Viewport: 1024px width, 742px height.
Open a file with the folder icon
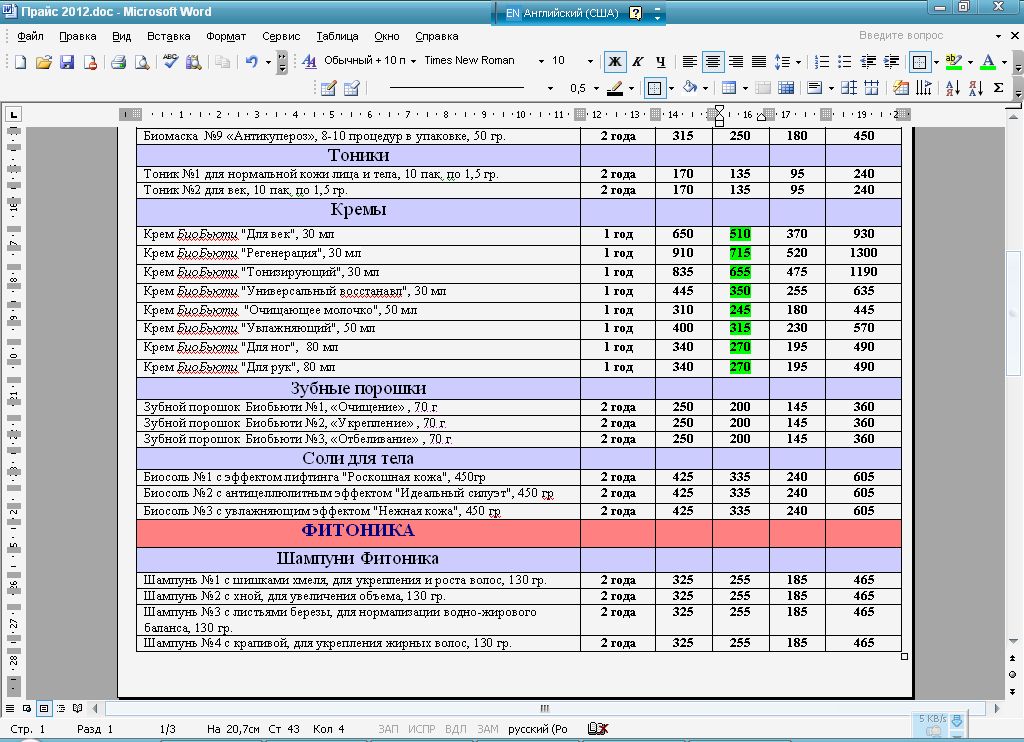pos(44,62)
